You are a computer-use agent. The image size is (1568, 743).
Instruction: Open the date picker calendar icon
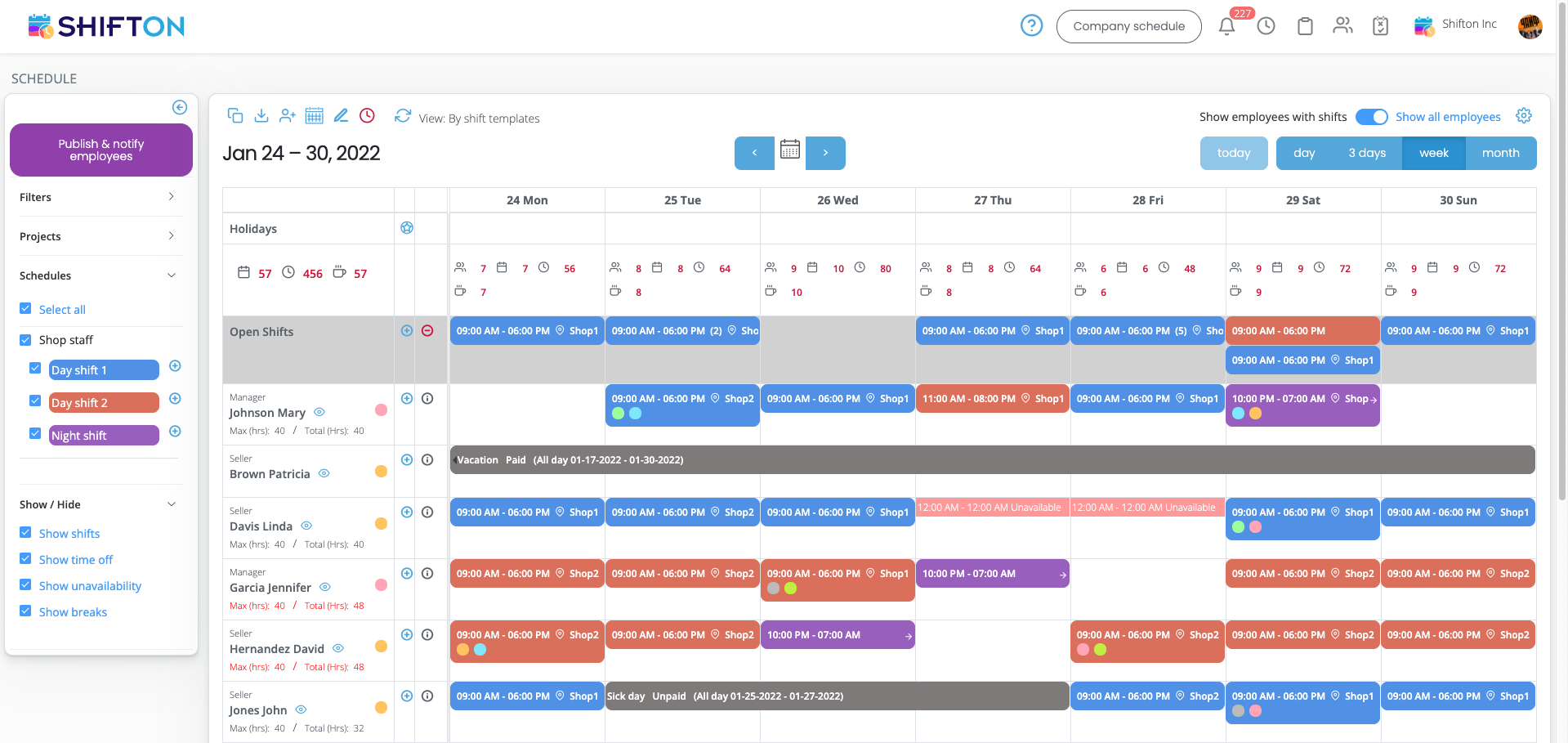[789, 150]
